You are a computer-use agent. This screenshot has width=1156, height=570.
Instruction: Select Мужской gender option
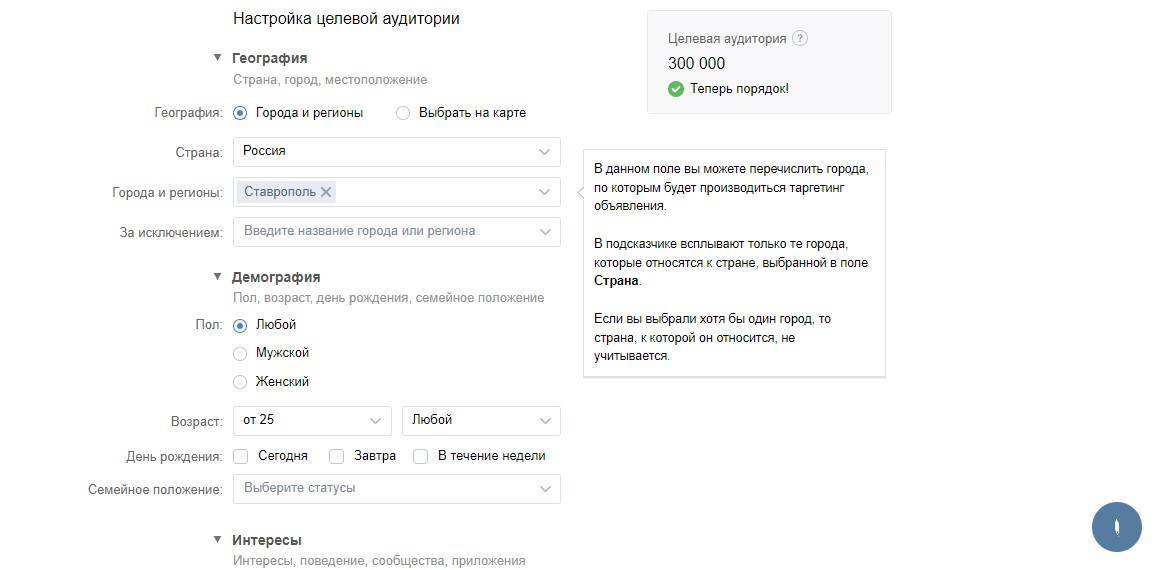coord(240,353)
